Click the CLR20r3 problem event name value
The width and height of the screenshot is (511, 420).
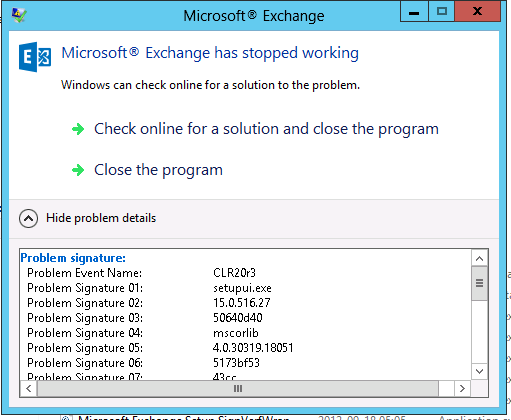point(234,273)
